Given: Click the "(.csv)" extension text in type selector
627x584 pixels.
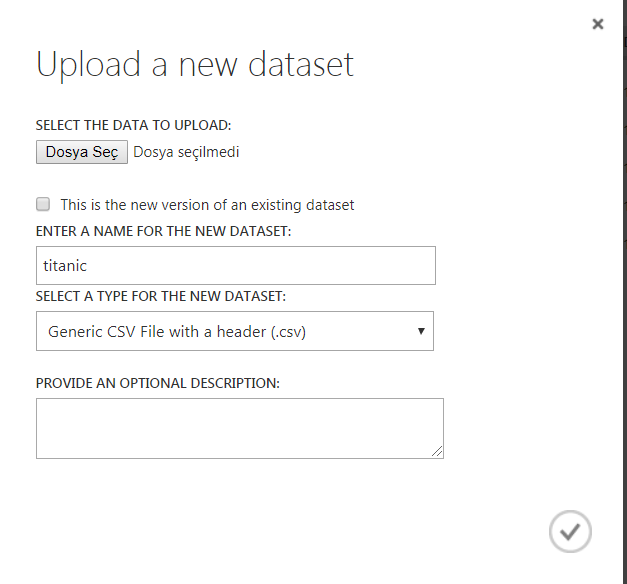Looking at the screenshot, I should (x=282, y=331).
